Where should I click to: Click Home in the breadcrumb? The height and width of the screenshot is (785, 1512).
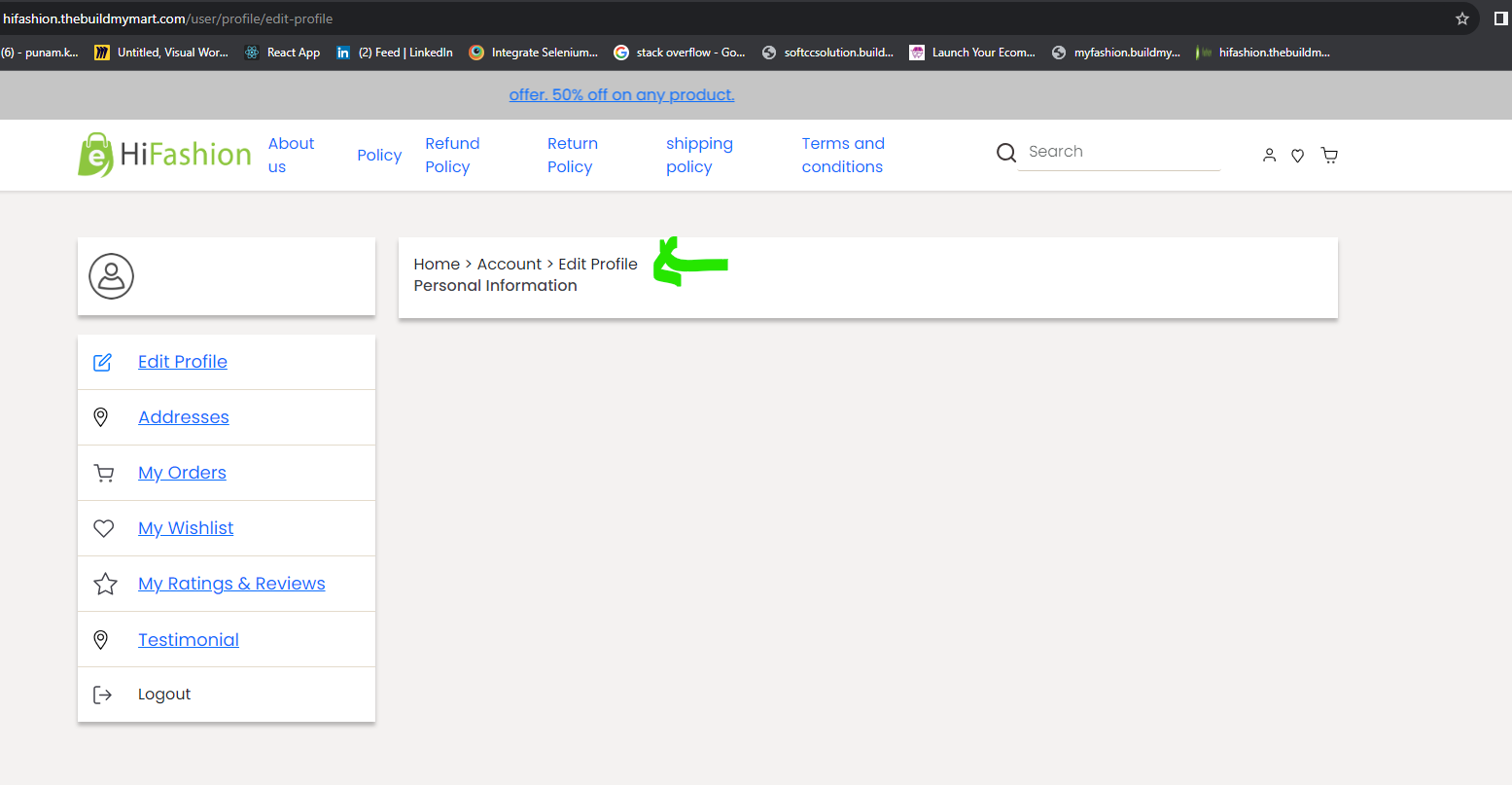437,265
